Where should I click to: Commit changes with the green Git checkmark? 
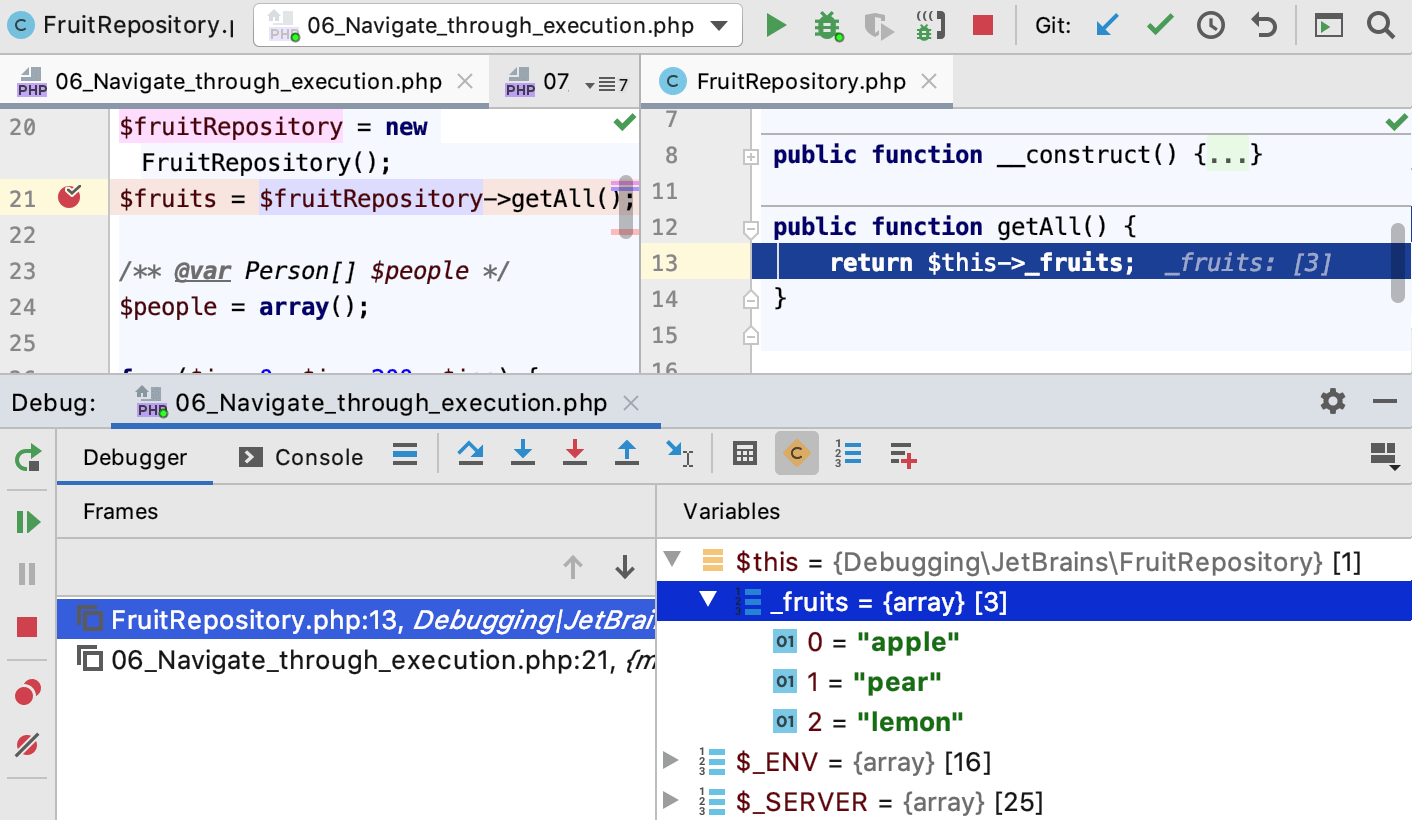point(1160,26)
